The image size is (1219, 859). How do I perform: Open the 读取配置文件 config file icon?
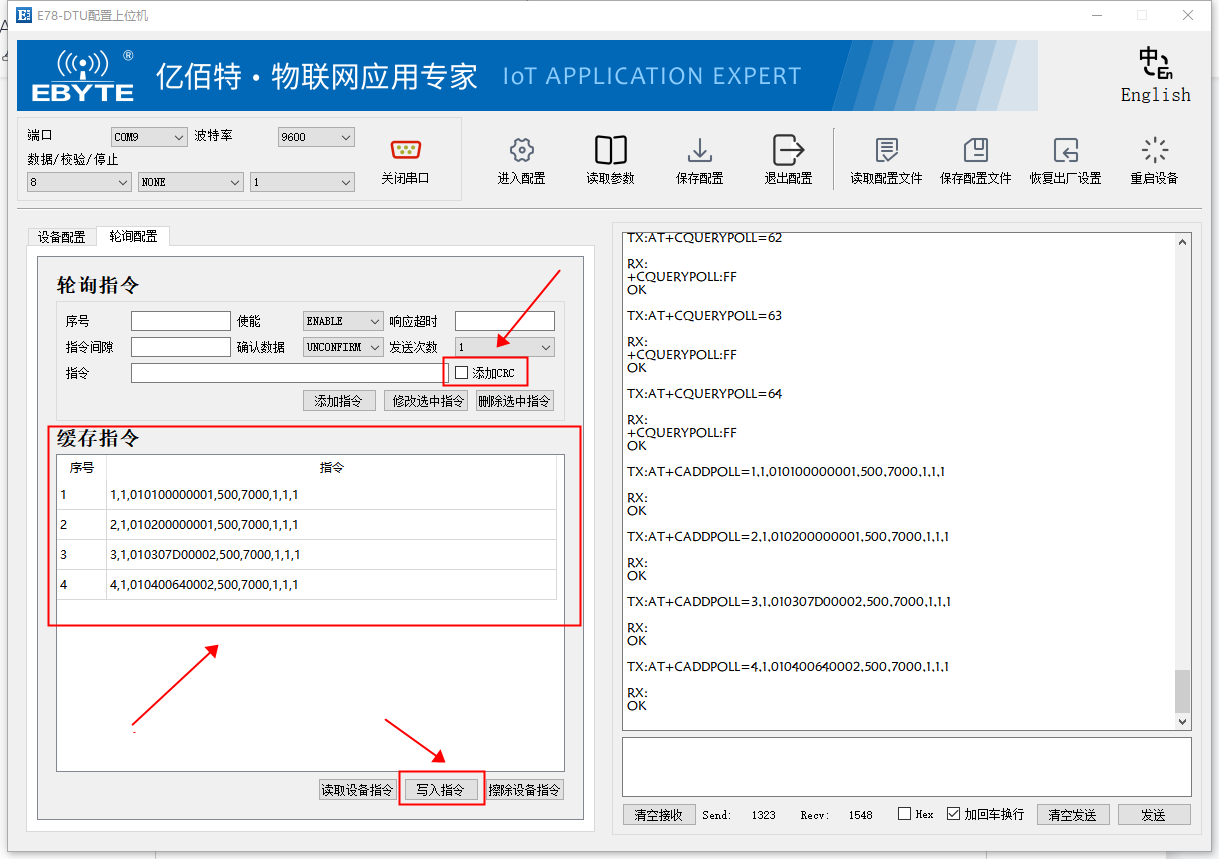click(x=886, y=158)
